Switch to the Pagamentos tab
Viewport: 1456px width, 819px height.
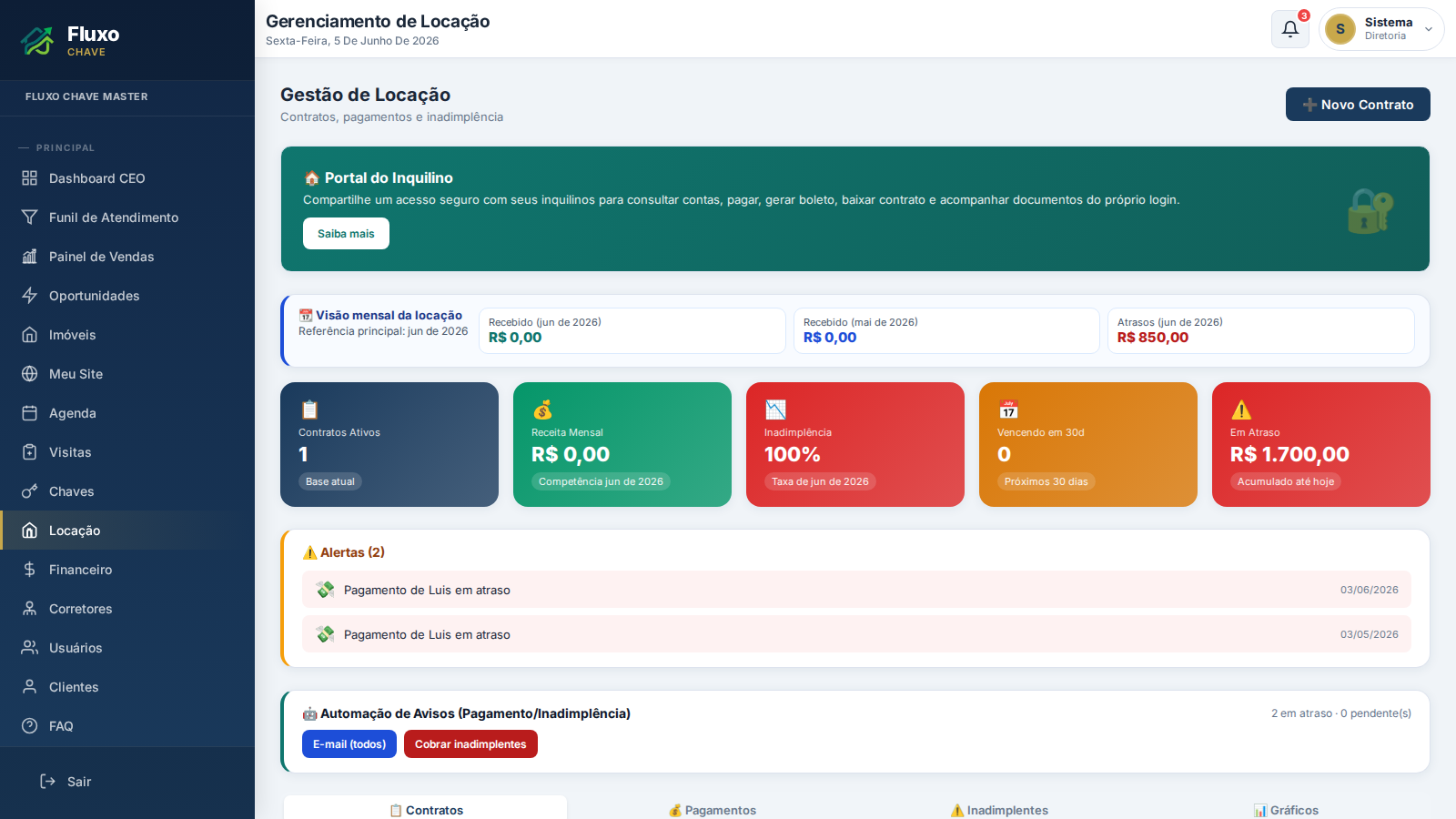point(713,809)
